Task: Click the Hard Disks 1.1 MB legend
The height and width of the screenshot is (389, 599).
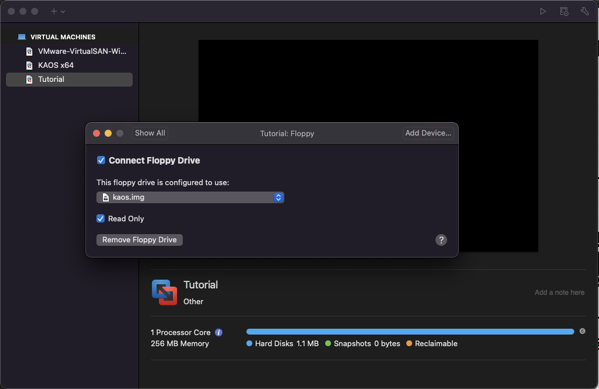Action: (283, 344)
